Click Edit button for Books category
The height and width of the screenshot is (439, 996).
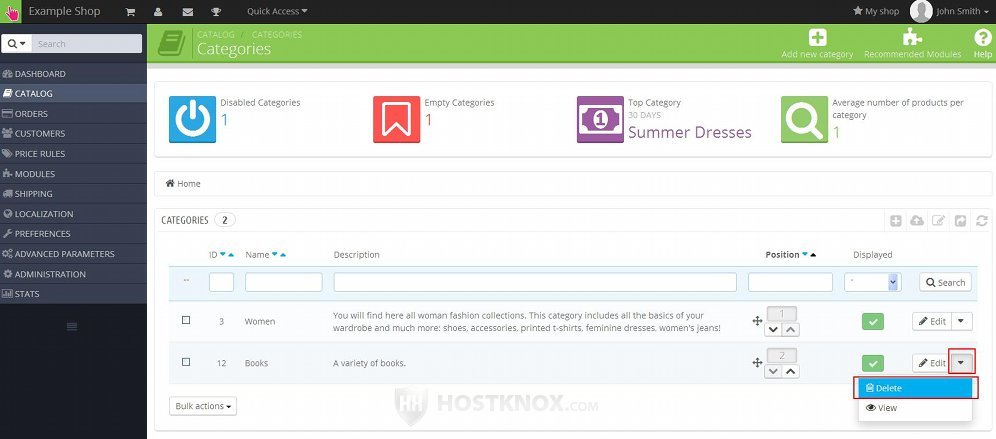click(932, 363)
